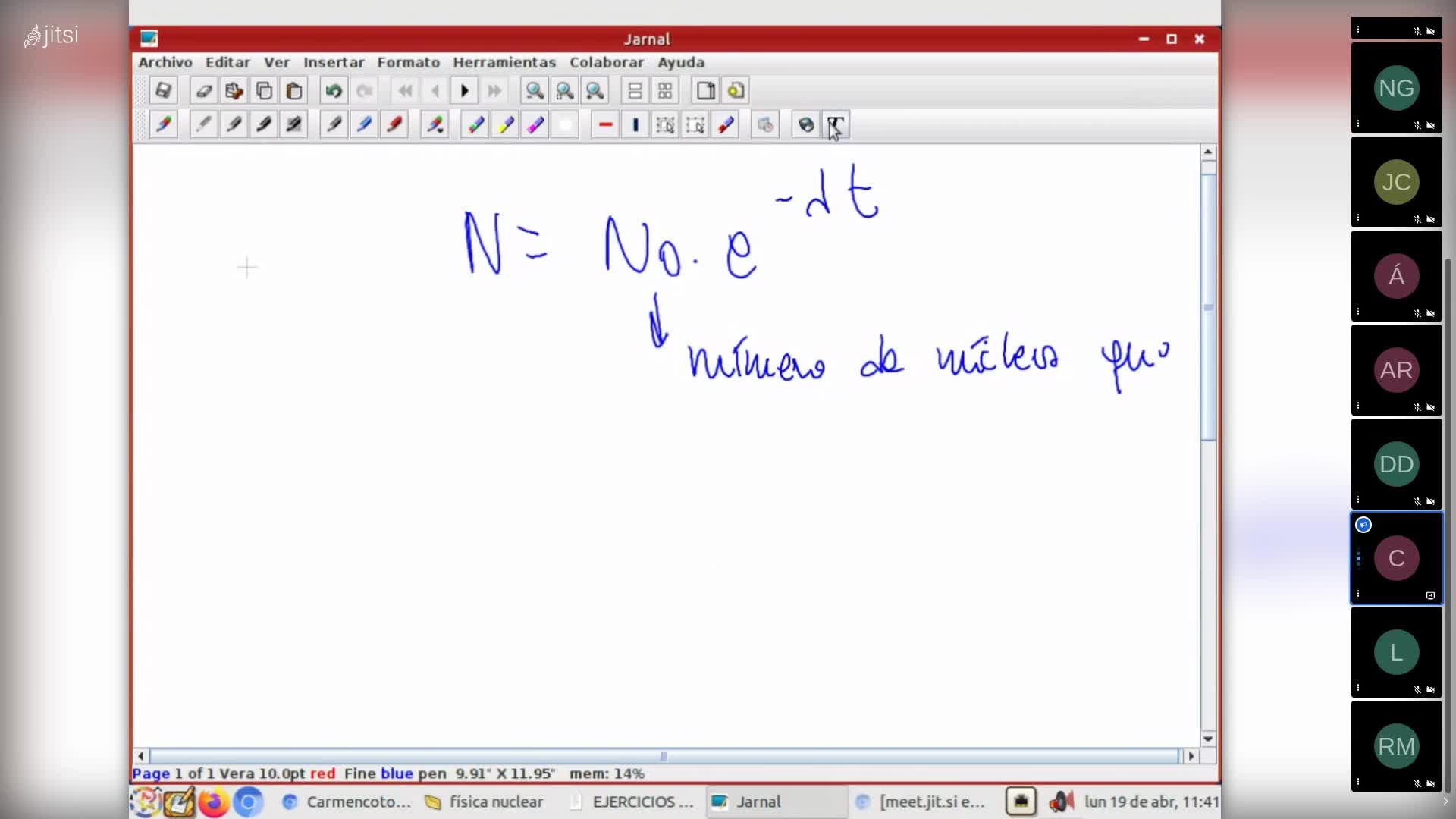This screenshot has height=819, width=1456.
Task: Switch to EJERCICIOS taskbar window
Action: [x=632, y=802]
